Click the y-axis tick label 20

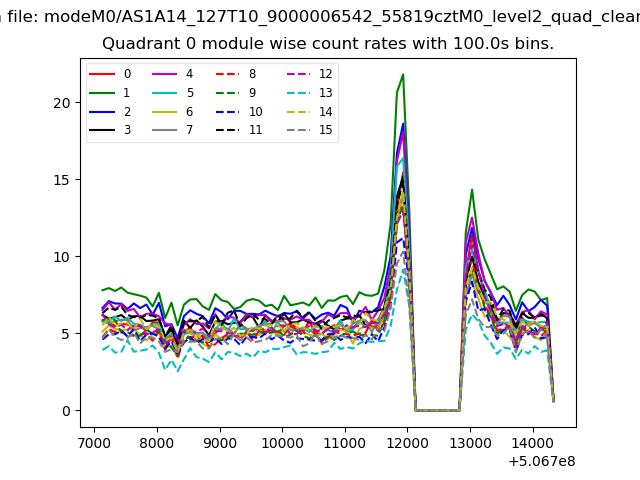tap(62, 102)
